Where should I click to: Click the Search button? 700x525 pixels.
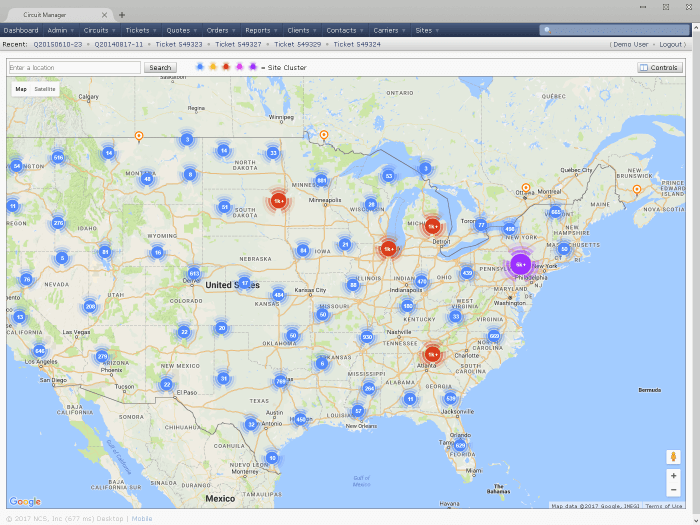coord(160,68)
